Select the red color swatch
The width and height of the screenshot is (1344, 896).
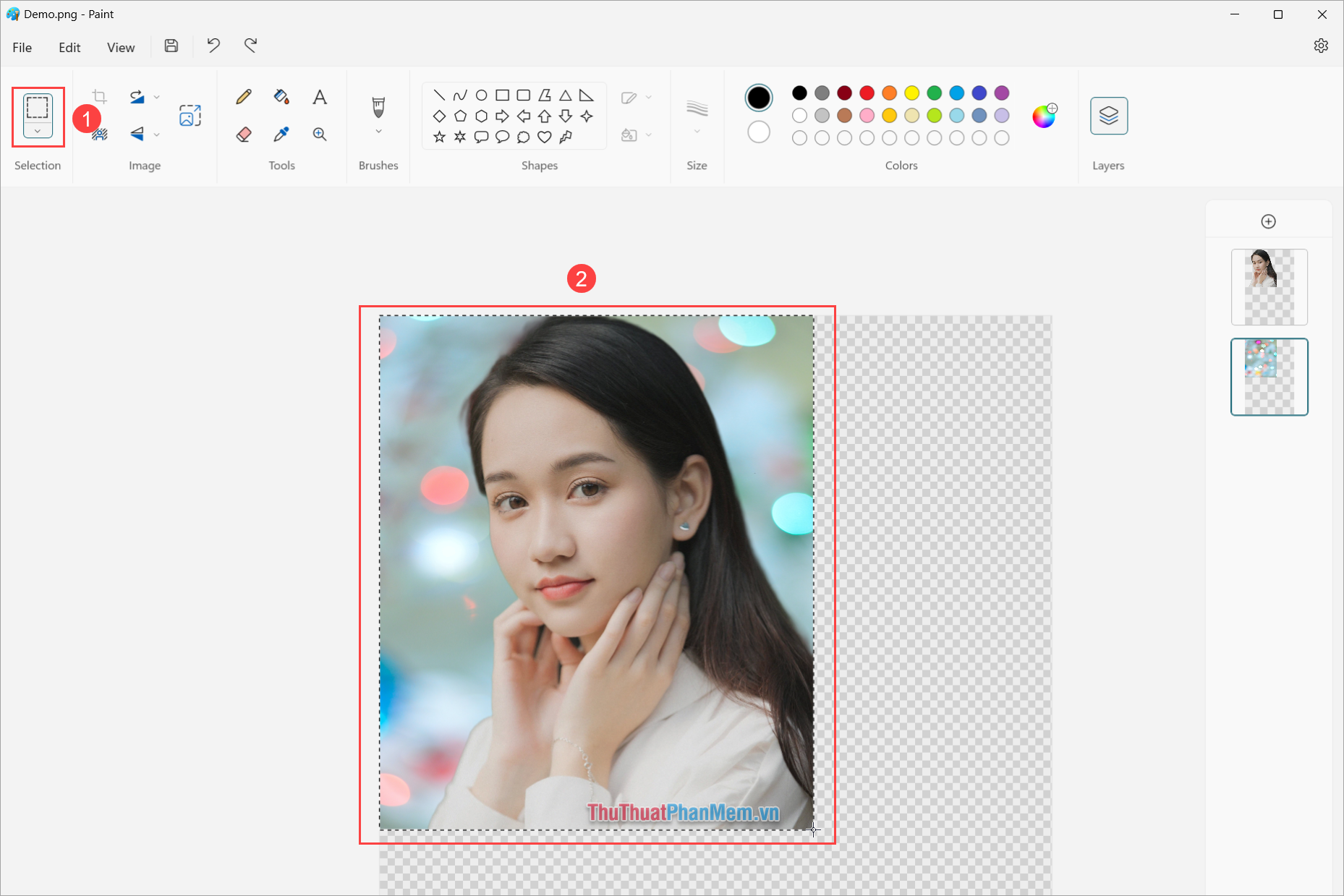(867, 93)
